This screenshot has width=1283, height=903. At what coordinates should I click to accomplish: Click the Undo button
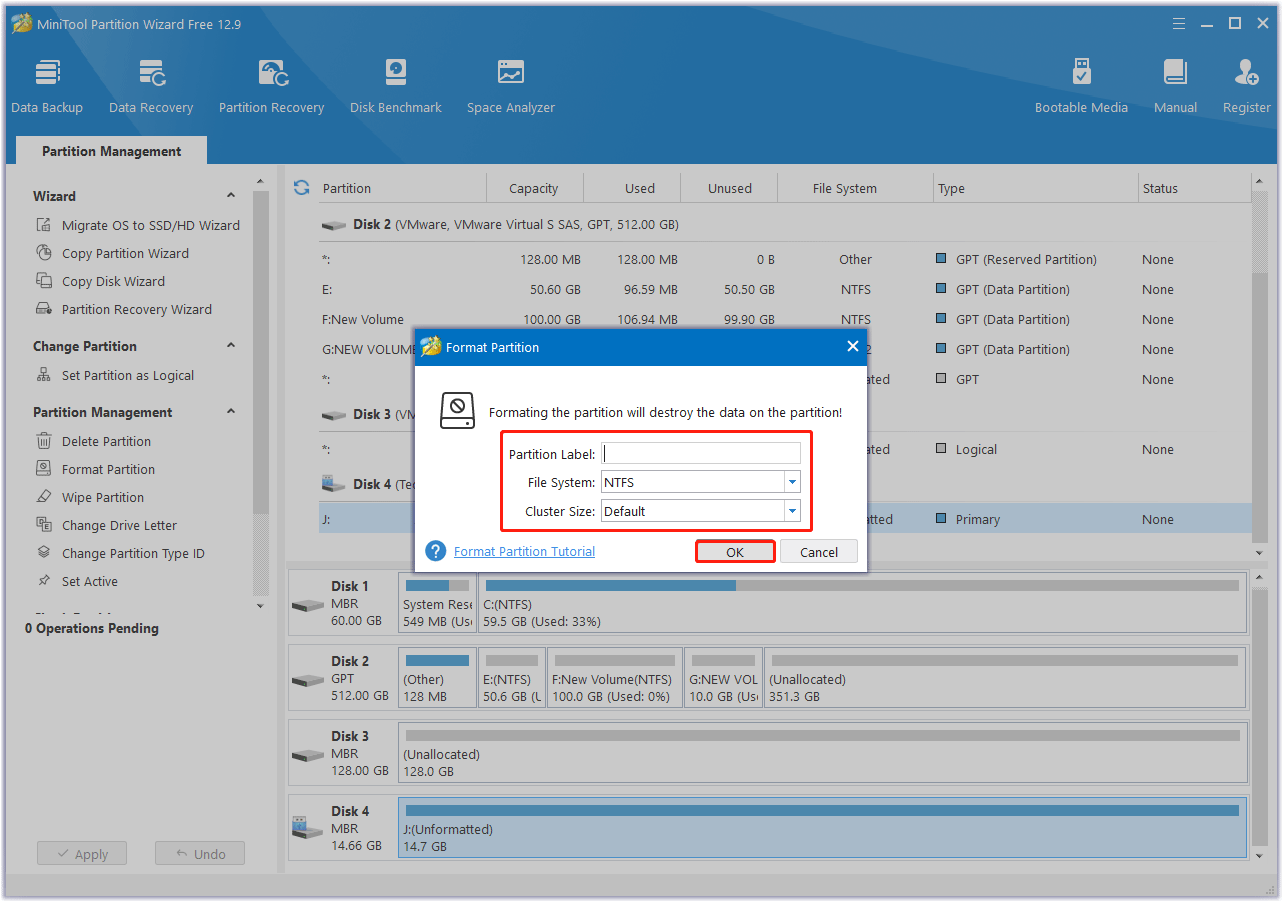click(200, 854)
